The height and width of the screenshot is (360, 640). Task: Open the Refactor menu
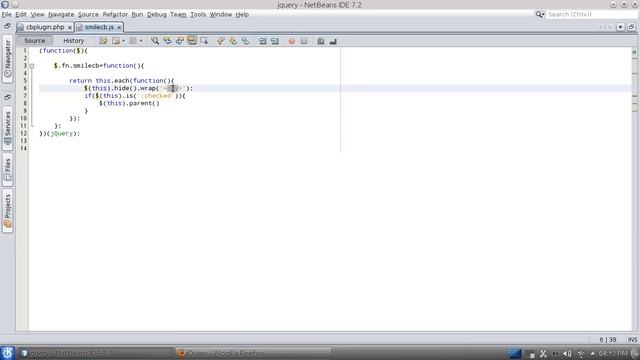[115, 14]
